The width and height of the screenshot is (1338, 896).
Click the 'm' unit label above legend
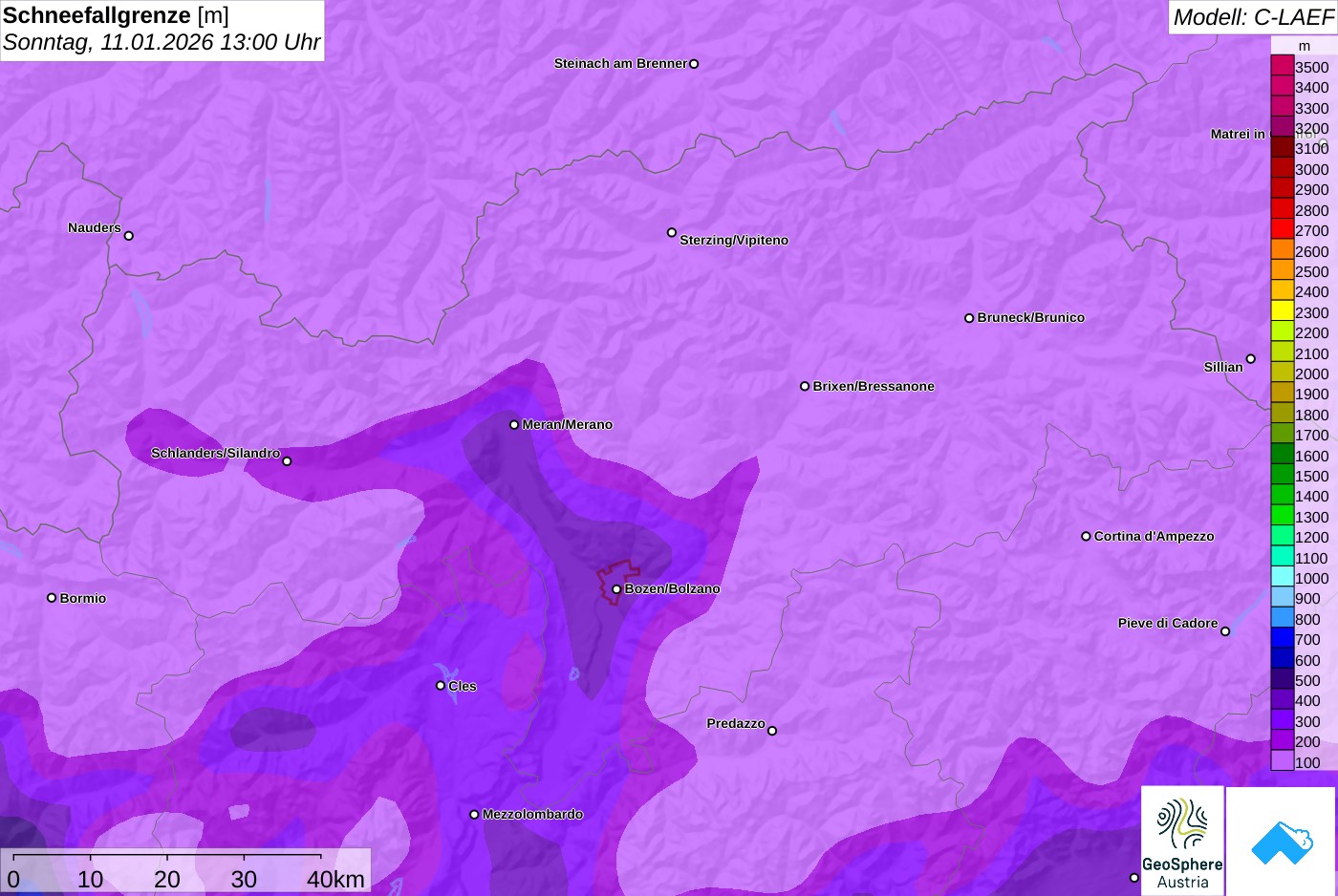point(1305,46)
